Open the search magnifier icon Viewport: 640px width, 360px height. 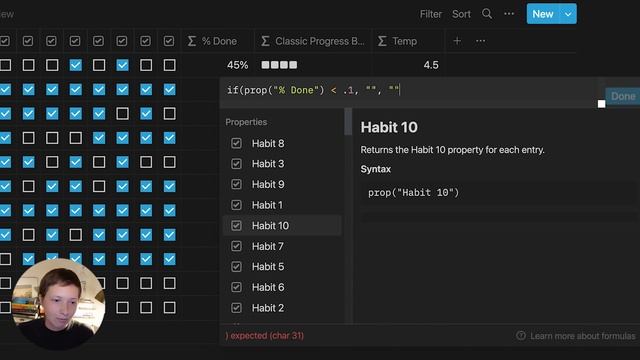(487, 14)
